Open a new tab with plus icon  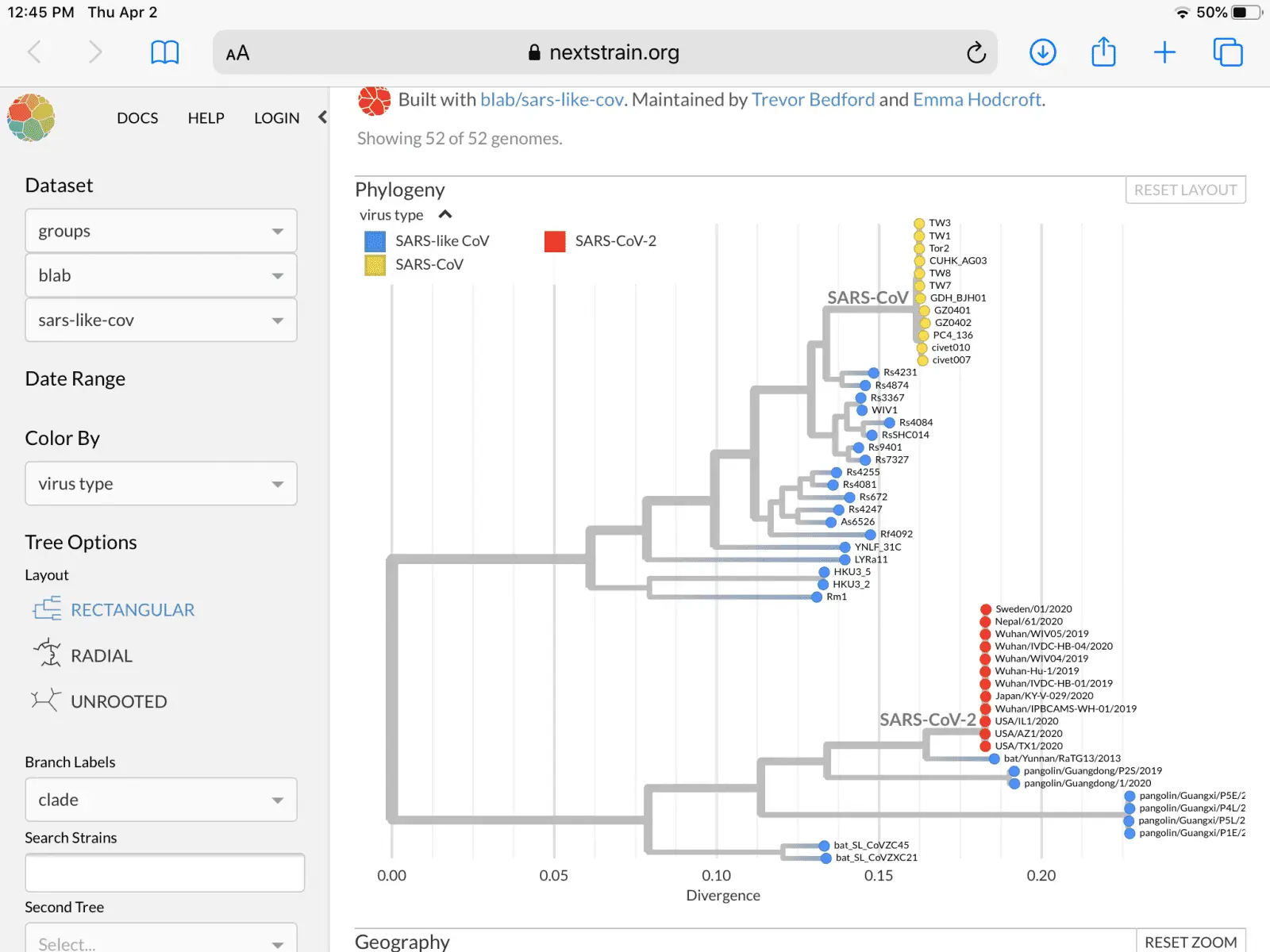tap(1164, 53)
